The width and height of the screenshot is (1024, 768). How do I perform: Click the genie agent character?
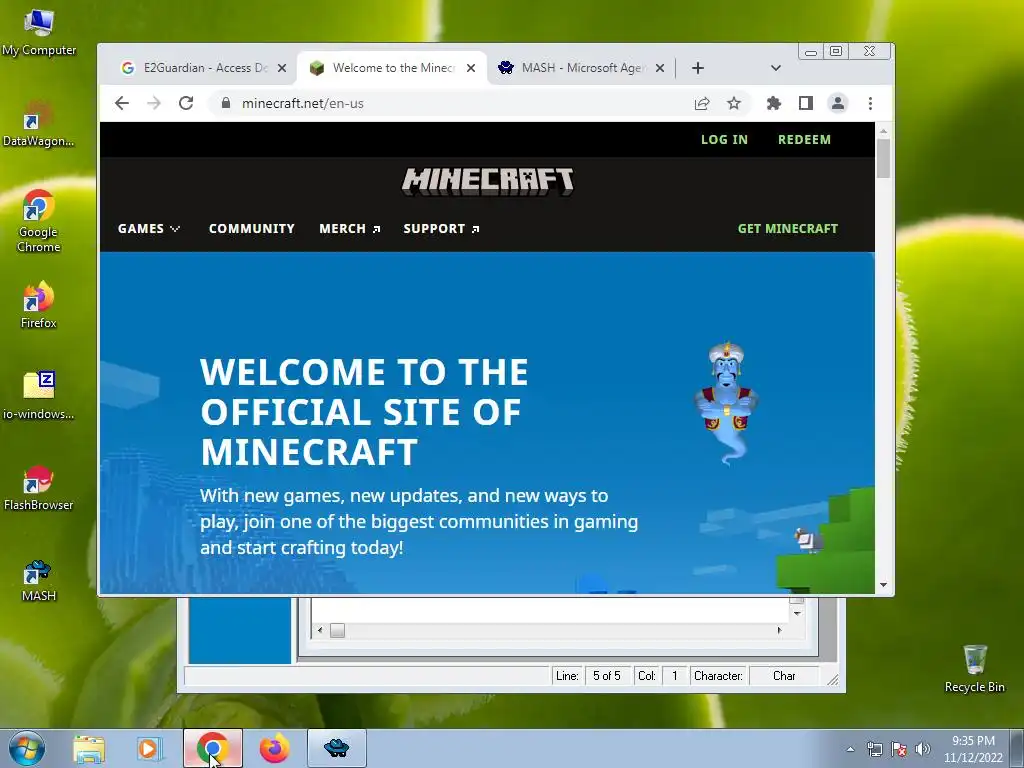pyautogui.click(x=726, y=402)
